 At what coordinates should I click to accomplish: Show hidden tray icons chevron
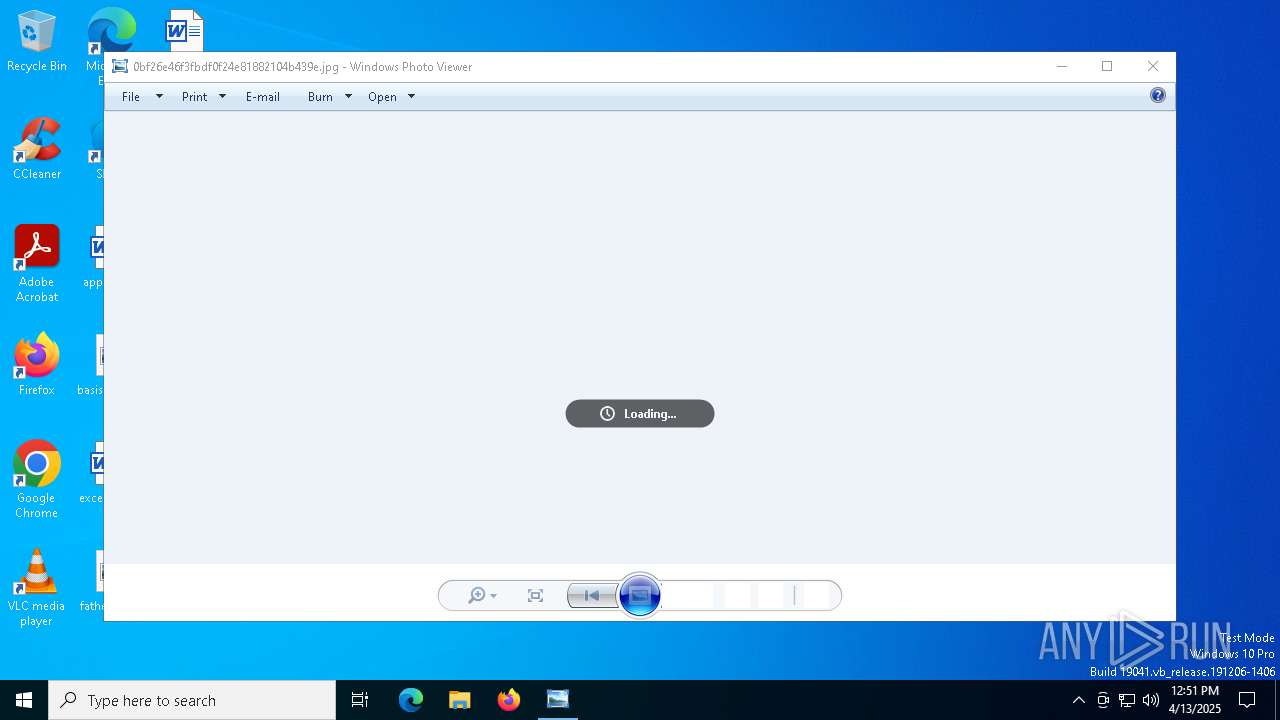pos(1078,700)
